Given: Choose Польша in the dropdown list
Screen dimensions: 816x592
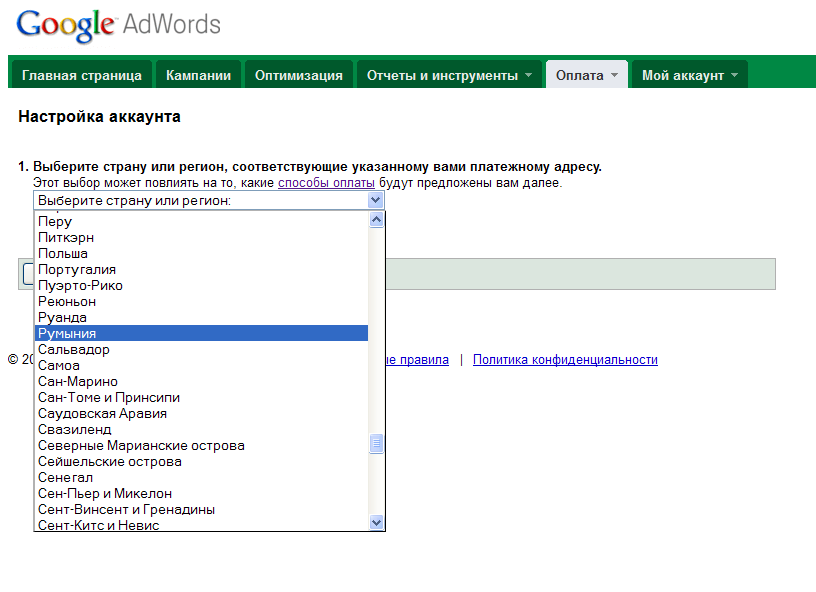Looking at the screenshot, I should [63, 253].
